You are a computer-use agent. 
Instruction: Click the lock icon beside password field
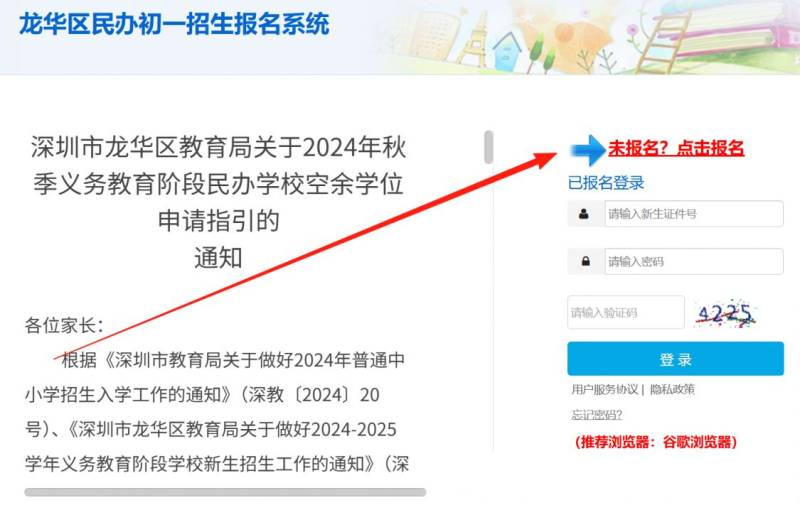point(586,261)
